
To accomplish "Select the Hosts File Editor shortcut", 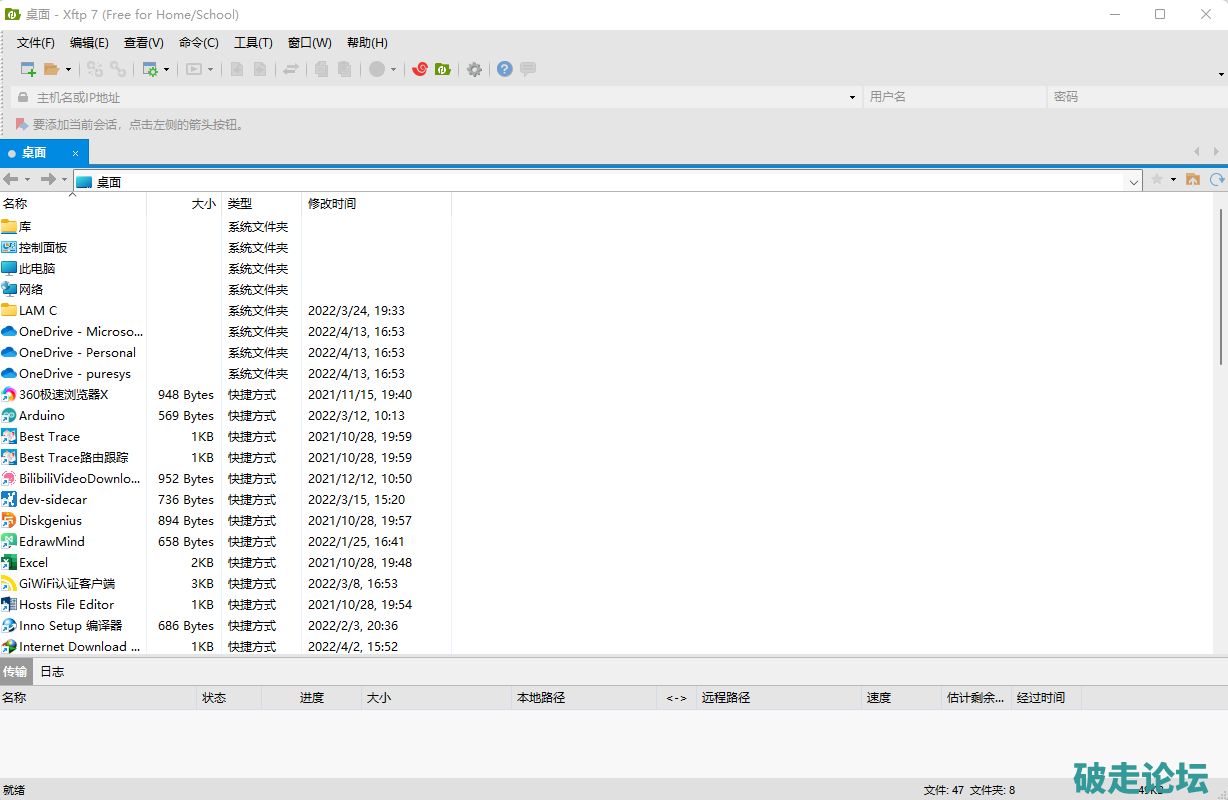I will (x=66, y=605).
